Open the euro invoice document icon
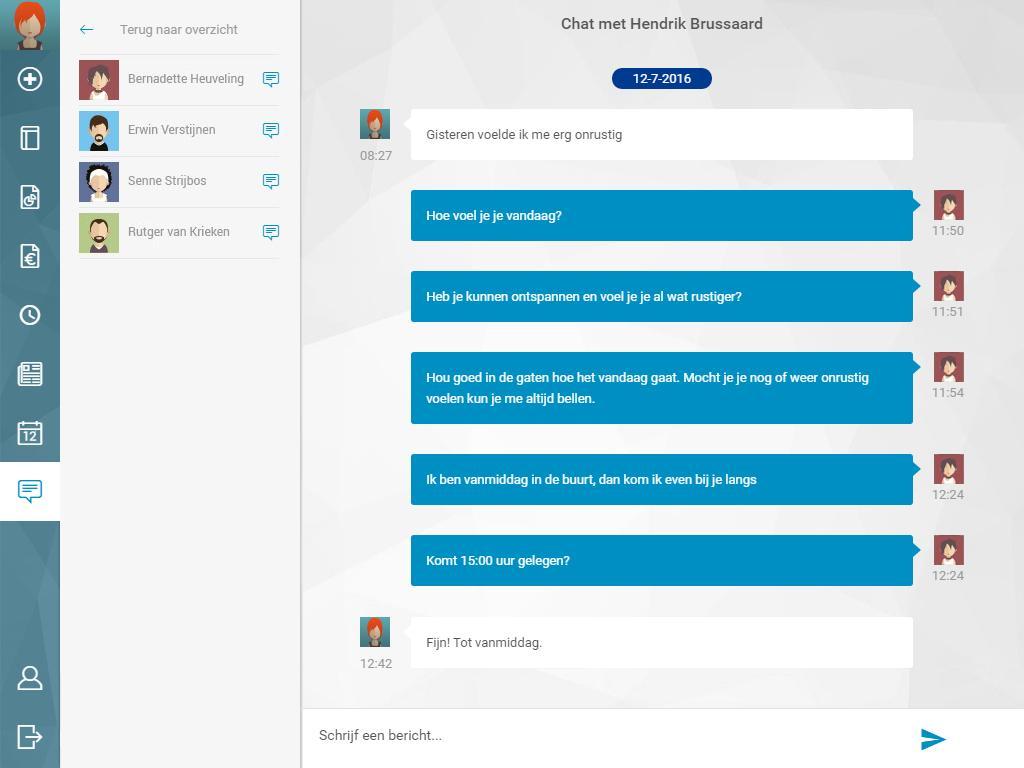 pyautogui.click(x=30, y=256)
